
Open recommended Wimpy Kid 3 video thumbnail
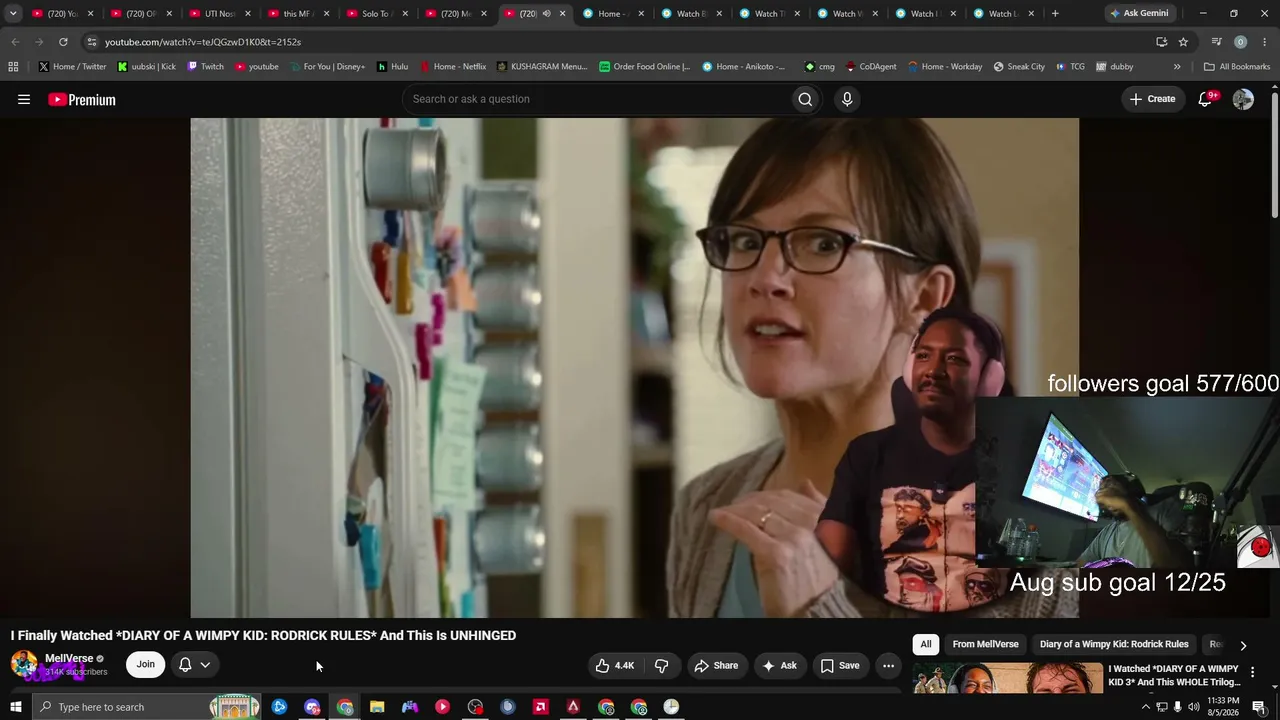1008,677
